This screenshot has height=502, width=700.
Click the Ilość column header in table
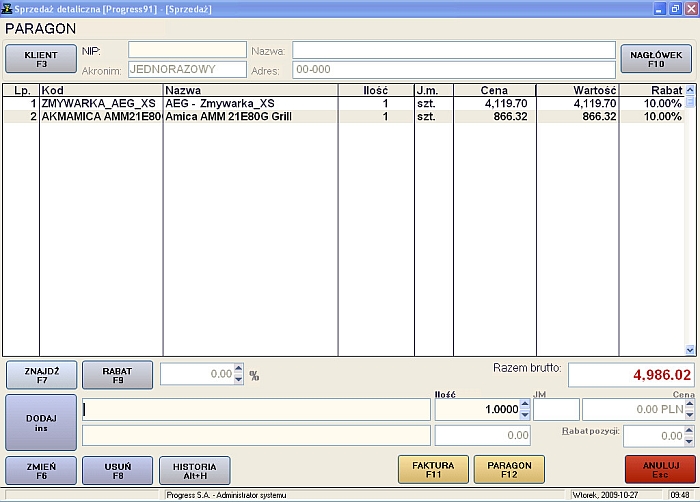pos(376,90)
